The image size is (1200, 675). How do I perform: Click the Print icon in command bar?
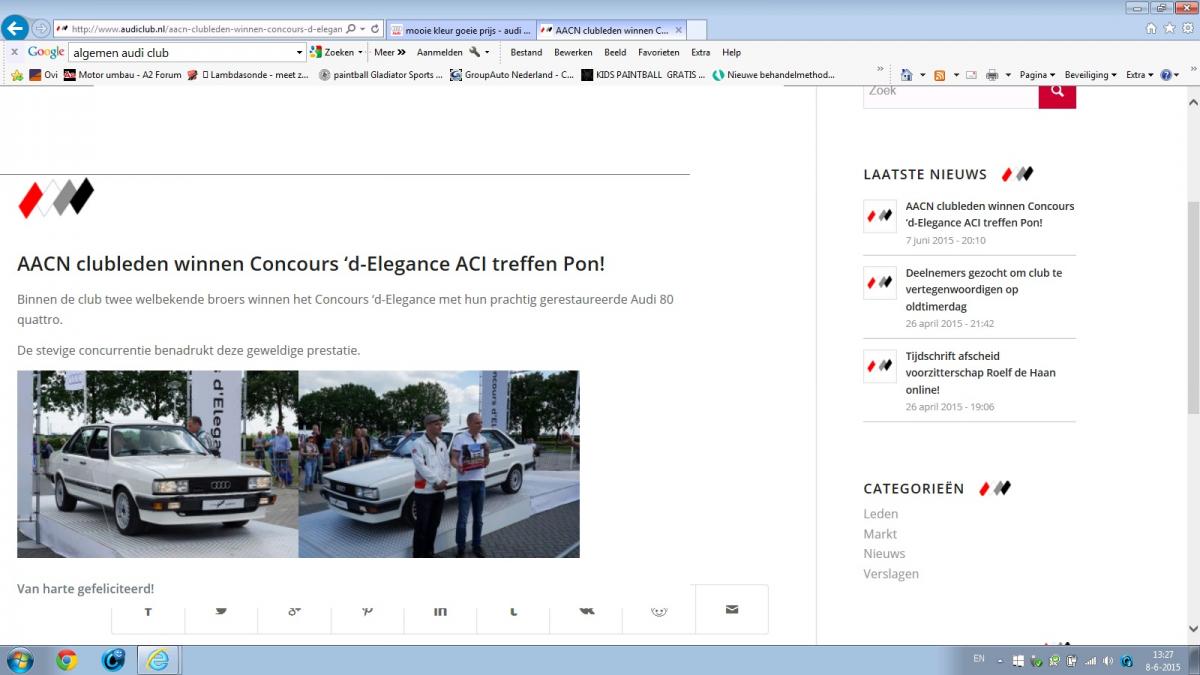[x=992, y=75]
